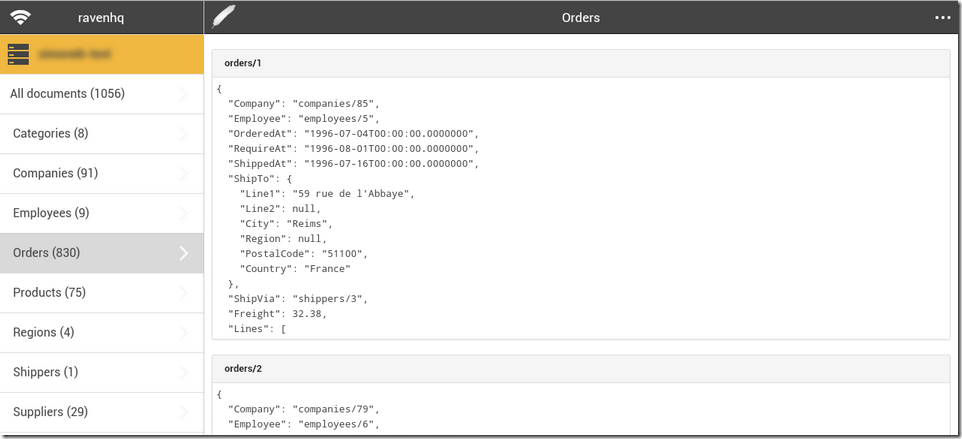Click the Country "France" line
This screenshot has height=439, width=962.
[296, 269]
